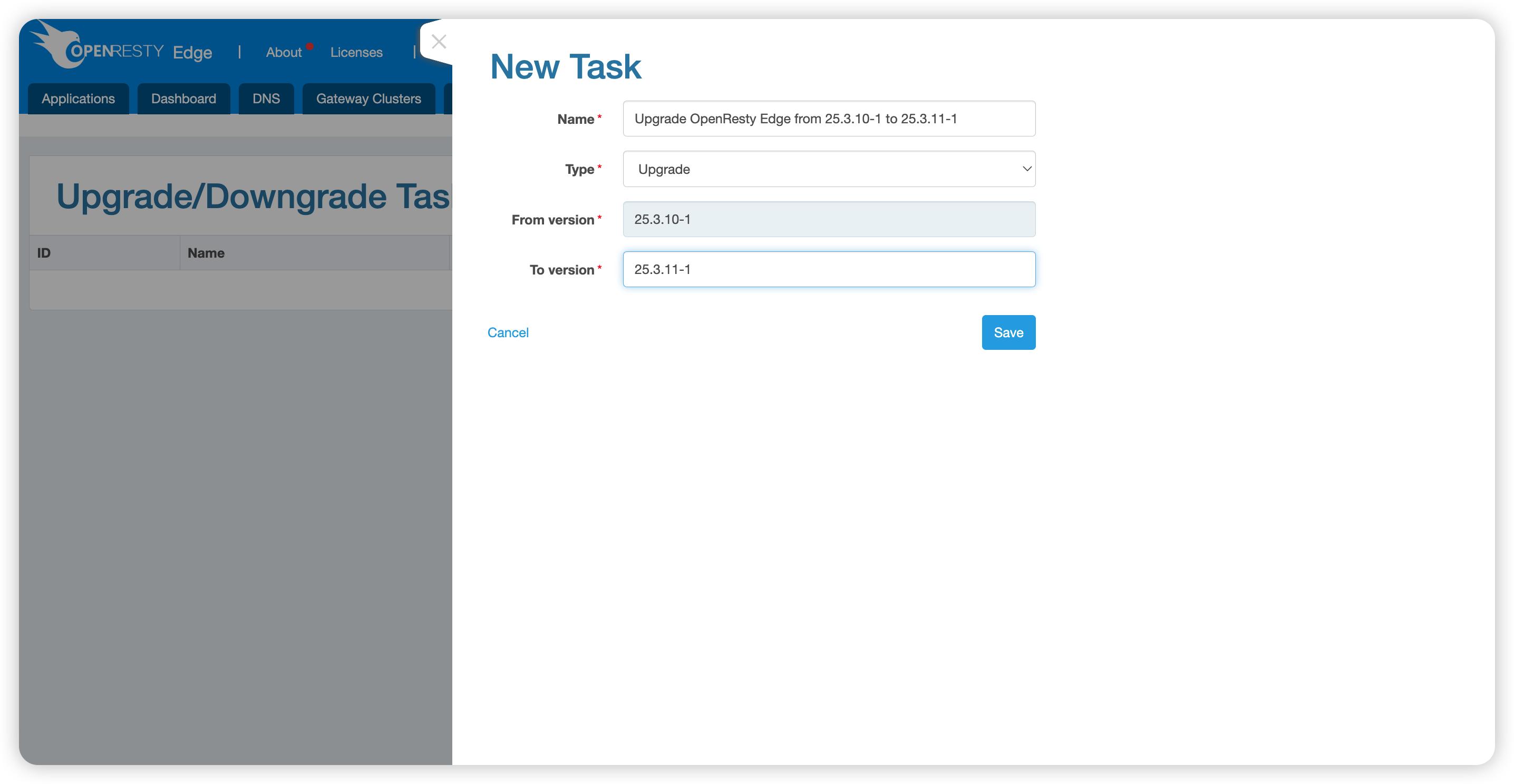Close the New Task panel

(439, 42)
